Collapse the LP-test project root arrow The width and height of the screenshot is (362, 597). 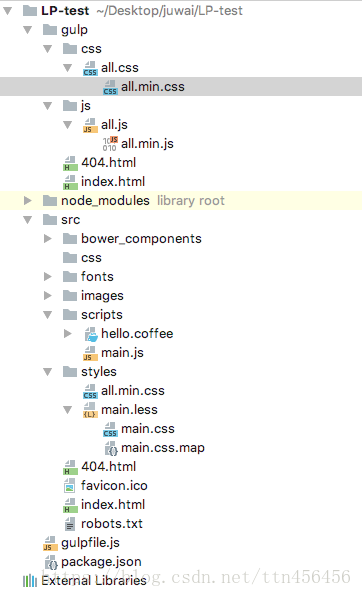7,11
